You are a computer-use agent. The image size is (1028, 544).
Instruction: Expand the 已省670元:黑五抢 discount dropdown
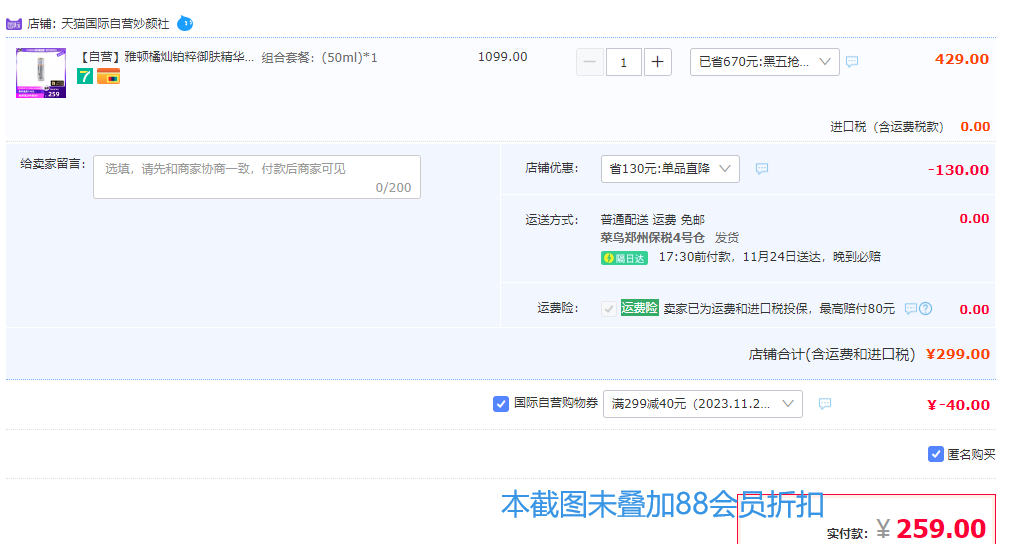pos(764,62)
